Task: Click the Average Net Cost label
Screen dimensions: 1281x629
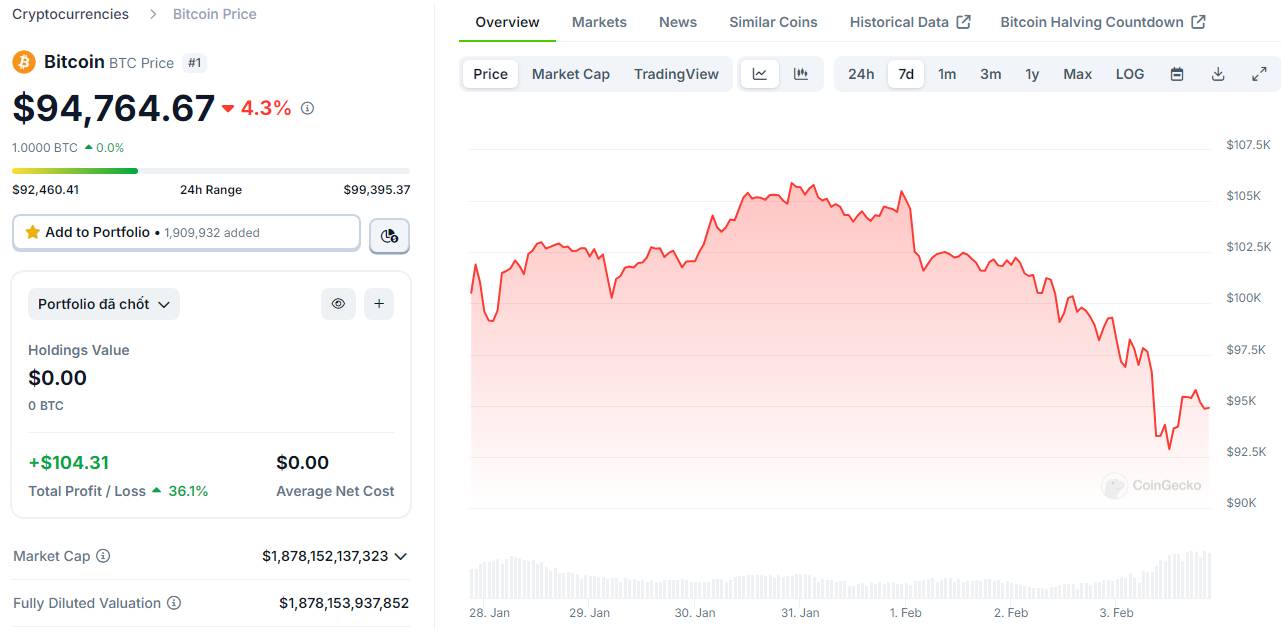Action: click(335, 491)
